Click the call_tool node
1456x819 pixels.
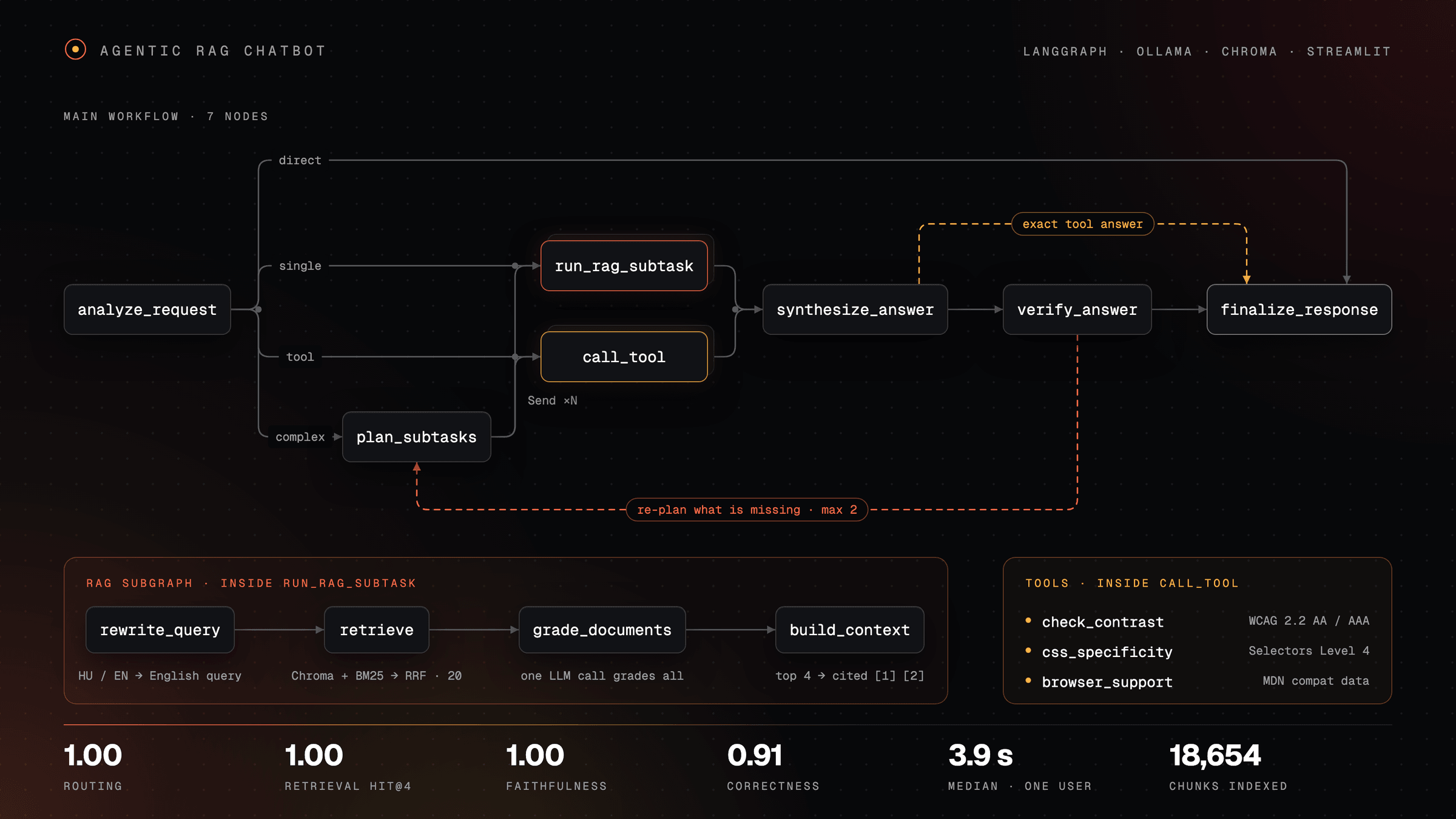(624, 357)
